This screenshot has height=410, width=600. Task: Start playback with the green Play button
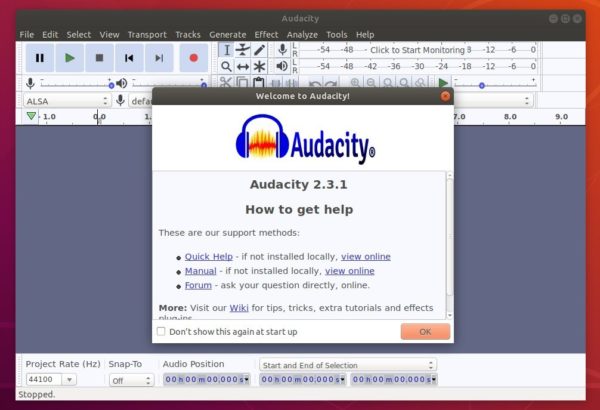70,58
